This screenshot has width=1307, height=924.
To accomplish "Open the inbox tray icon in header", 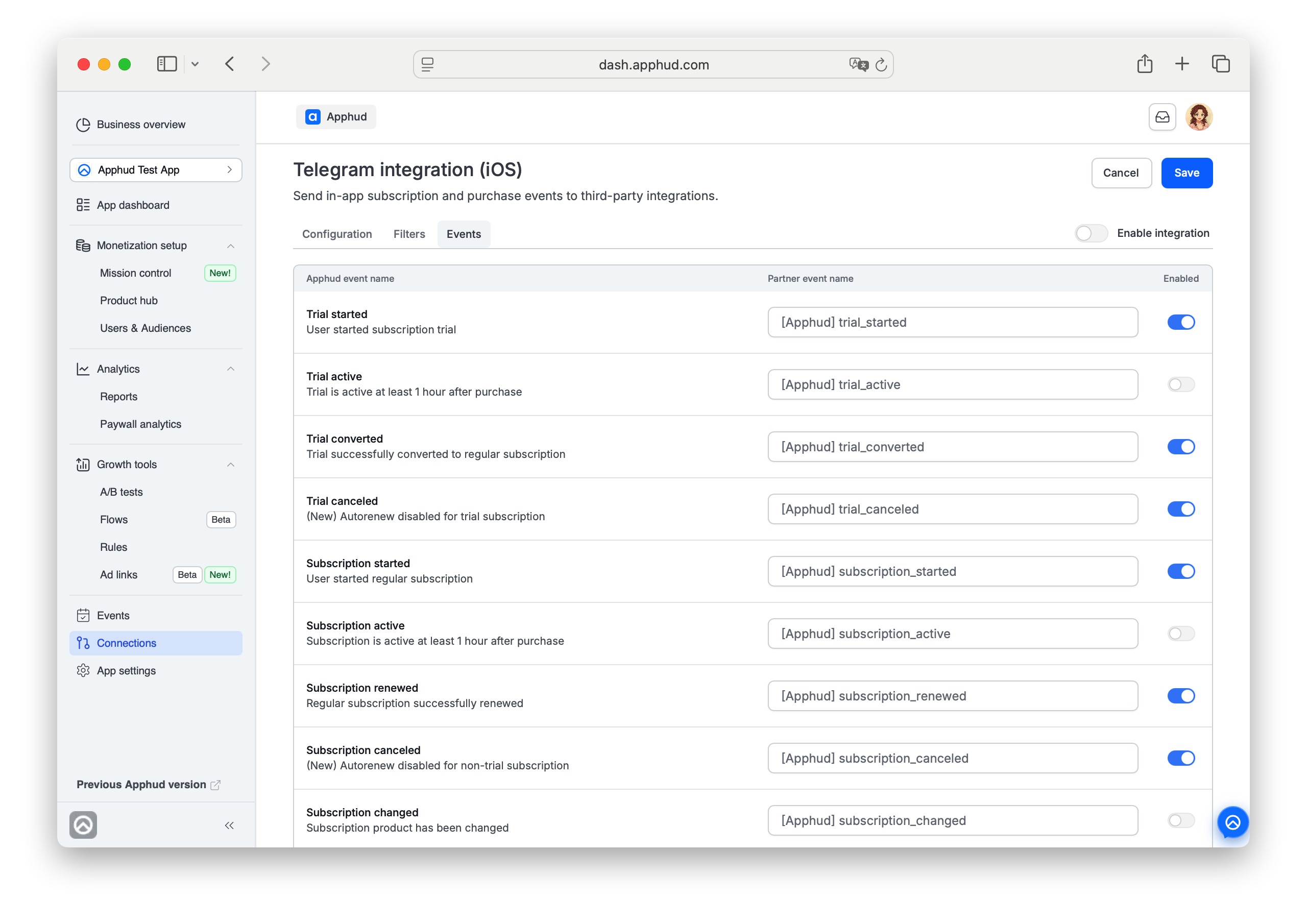I will pos(1162,117).
